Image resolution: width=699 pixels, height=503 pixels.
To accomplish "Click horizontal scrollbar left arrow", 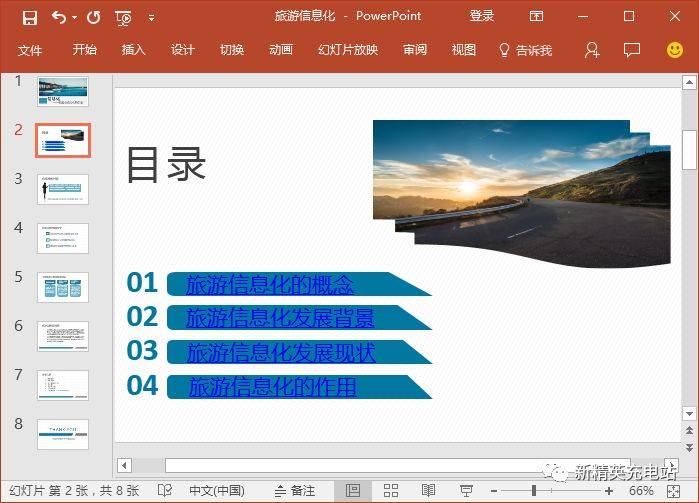I will 124,466.
